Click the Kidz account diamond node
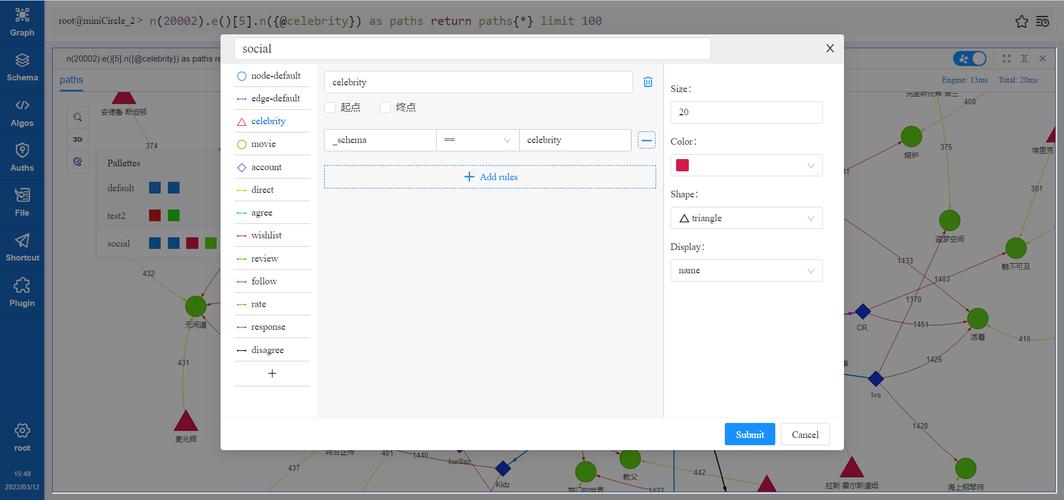The width and height of the screenshot is (1064, 500). tap(502, 468)
